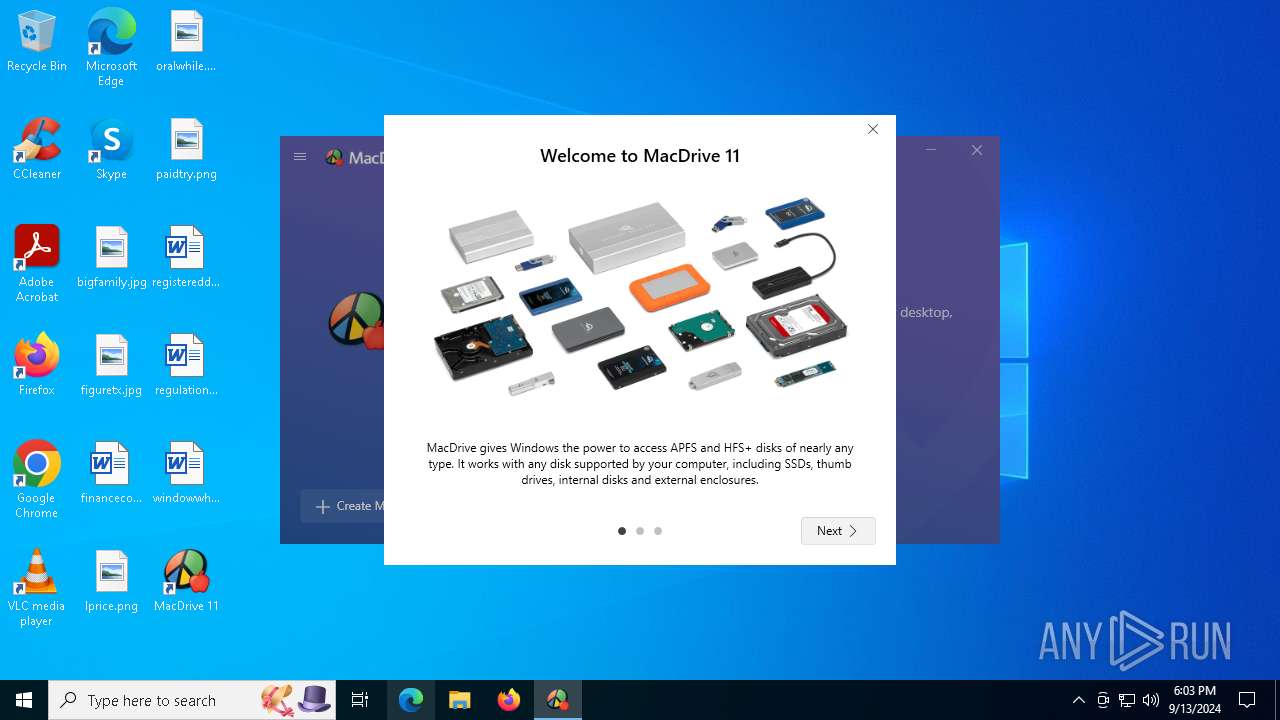Select the bigfamily.jpg file icon
Image resolution: width=1280 pixels, height=720 pixels.
(111, 258)
